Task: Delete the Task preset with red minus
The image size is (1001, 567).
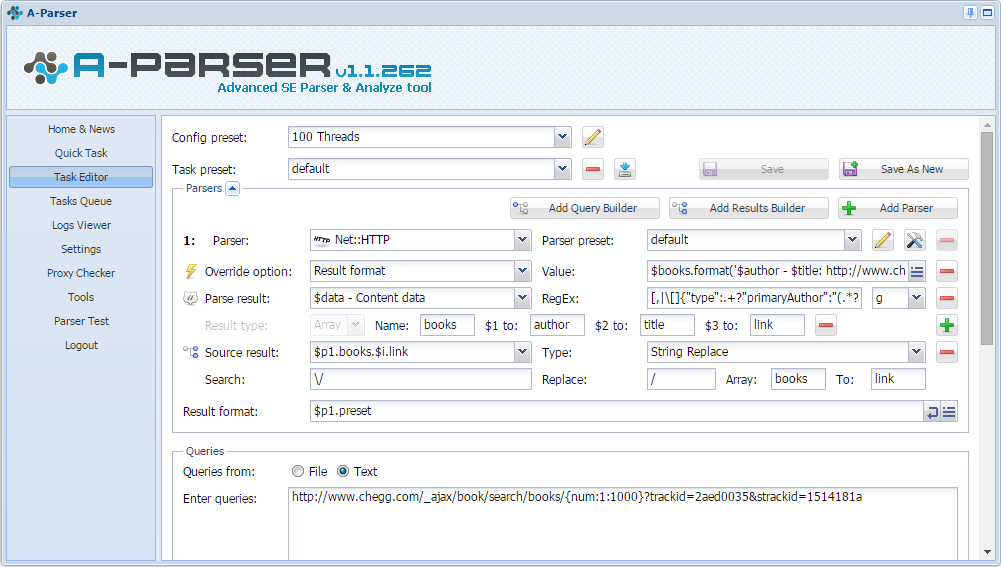Action: click(592, 169)
